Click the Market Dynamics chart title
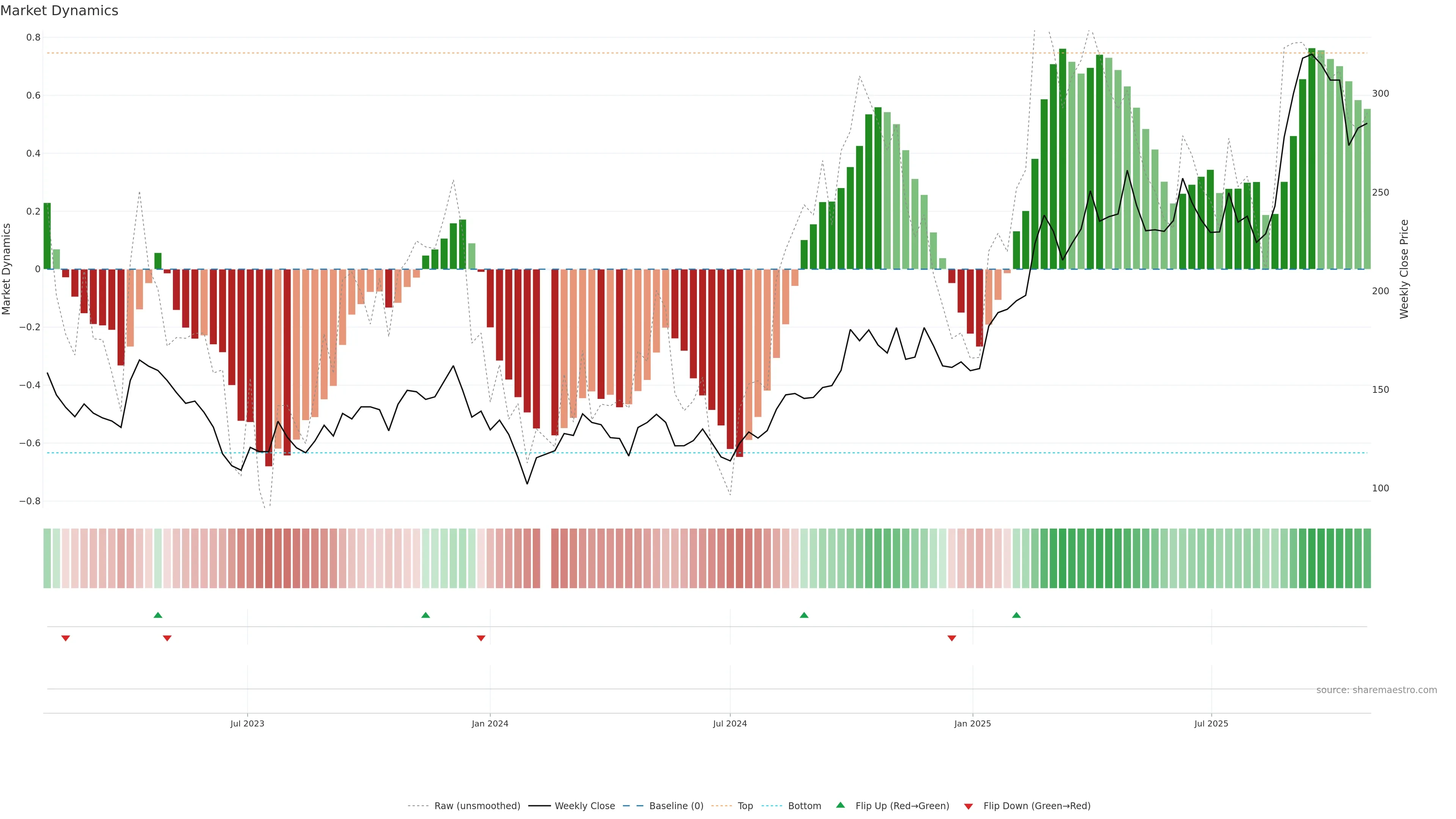The width and height of the screenshot is (1456, 819). (60, 11)
